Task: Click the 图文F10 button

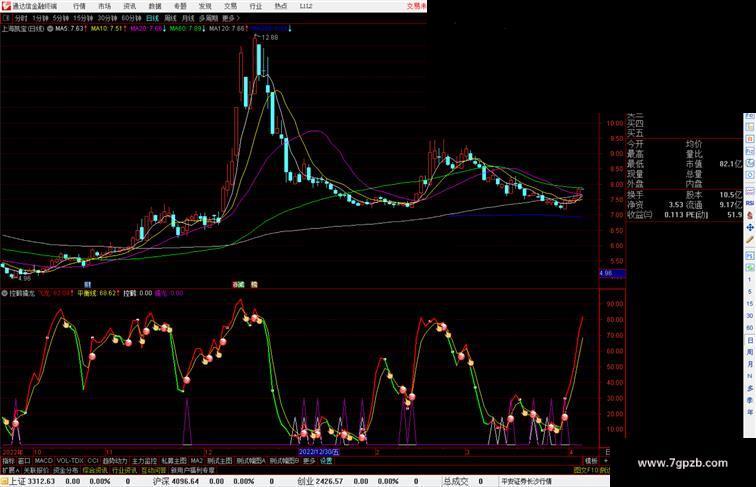Action: (586, 470)
